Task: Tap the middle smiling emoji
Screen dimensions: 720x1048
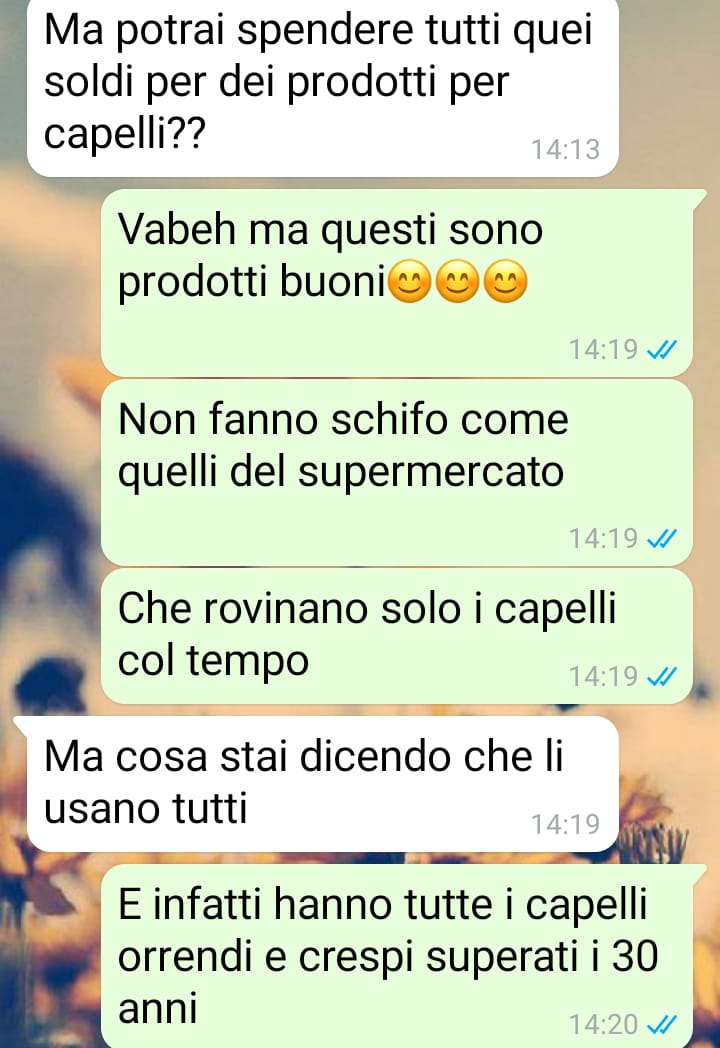Action: [458, 281]
